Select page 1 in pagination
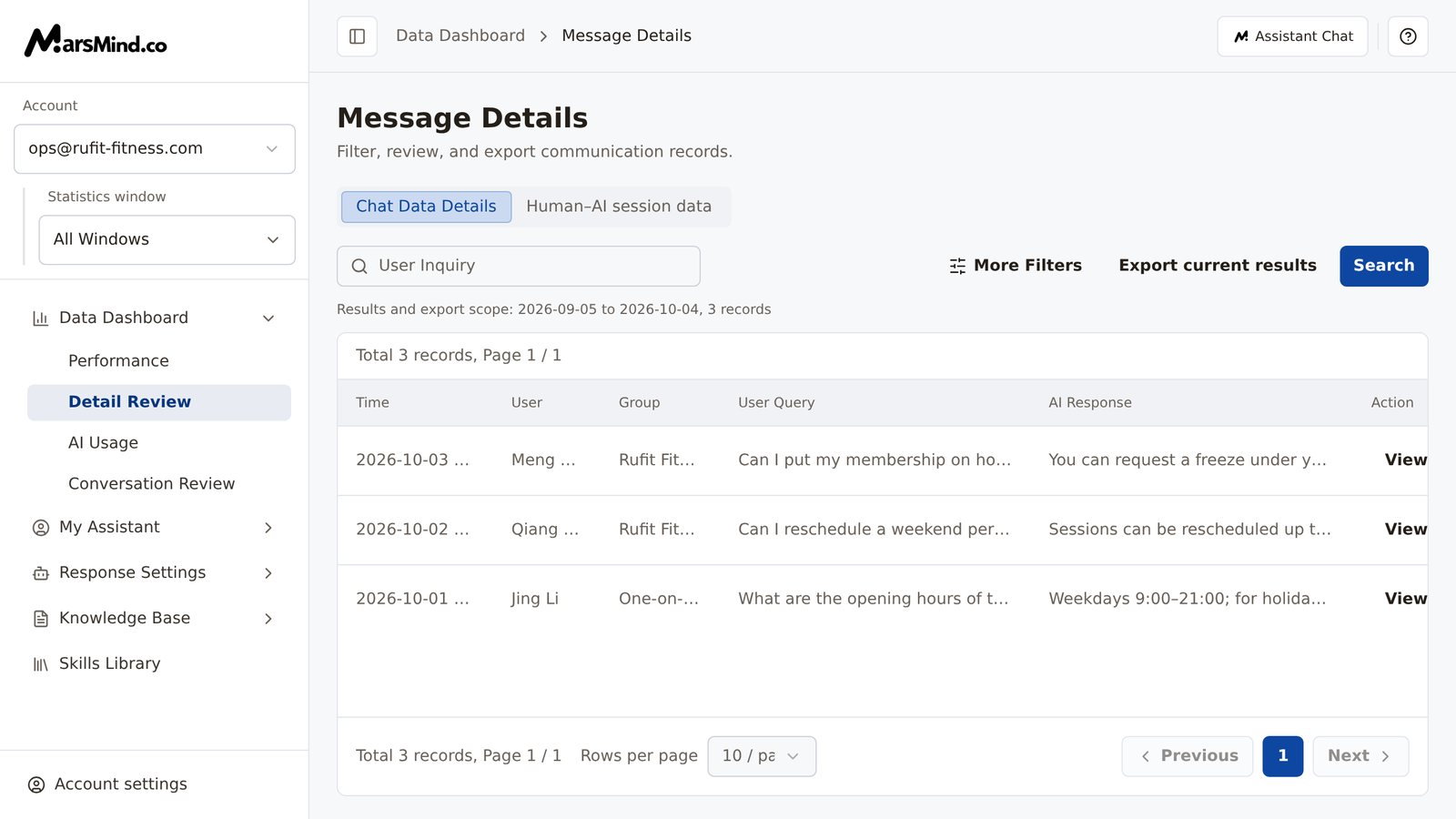Screen dimensions: 1456x819 click(x=1283, y=756)
